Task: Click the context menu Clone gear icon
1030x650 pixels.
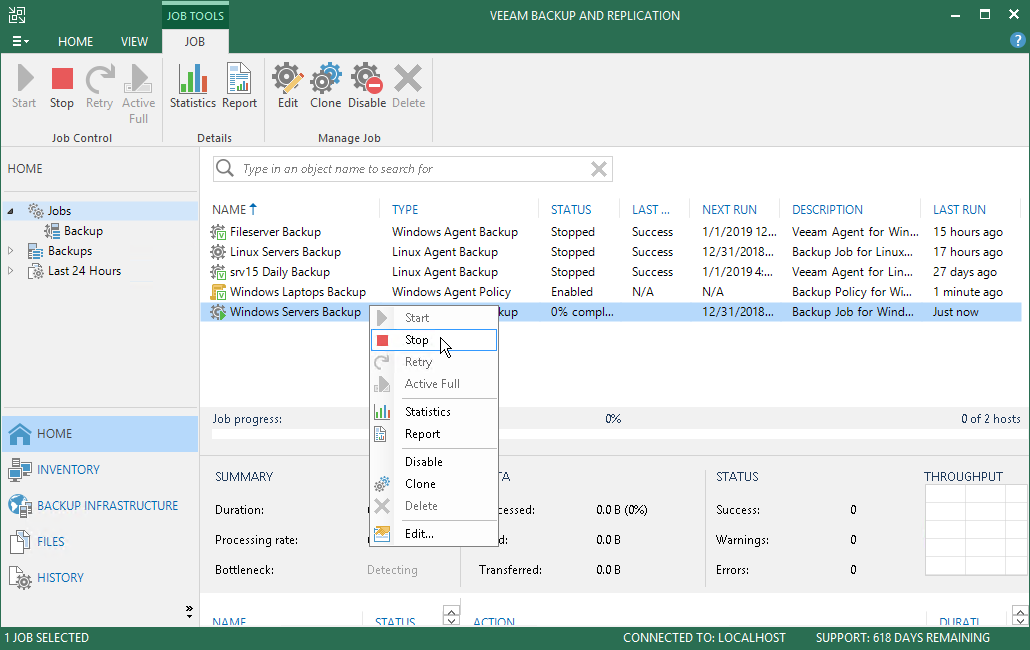Action: click(x=382, y=484)
